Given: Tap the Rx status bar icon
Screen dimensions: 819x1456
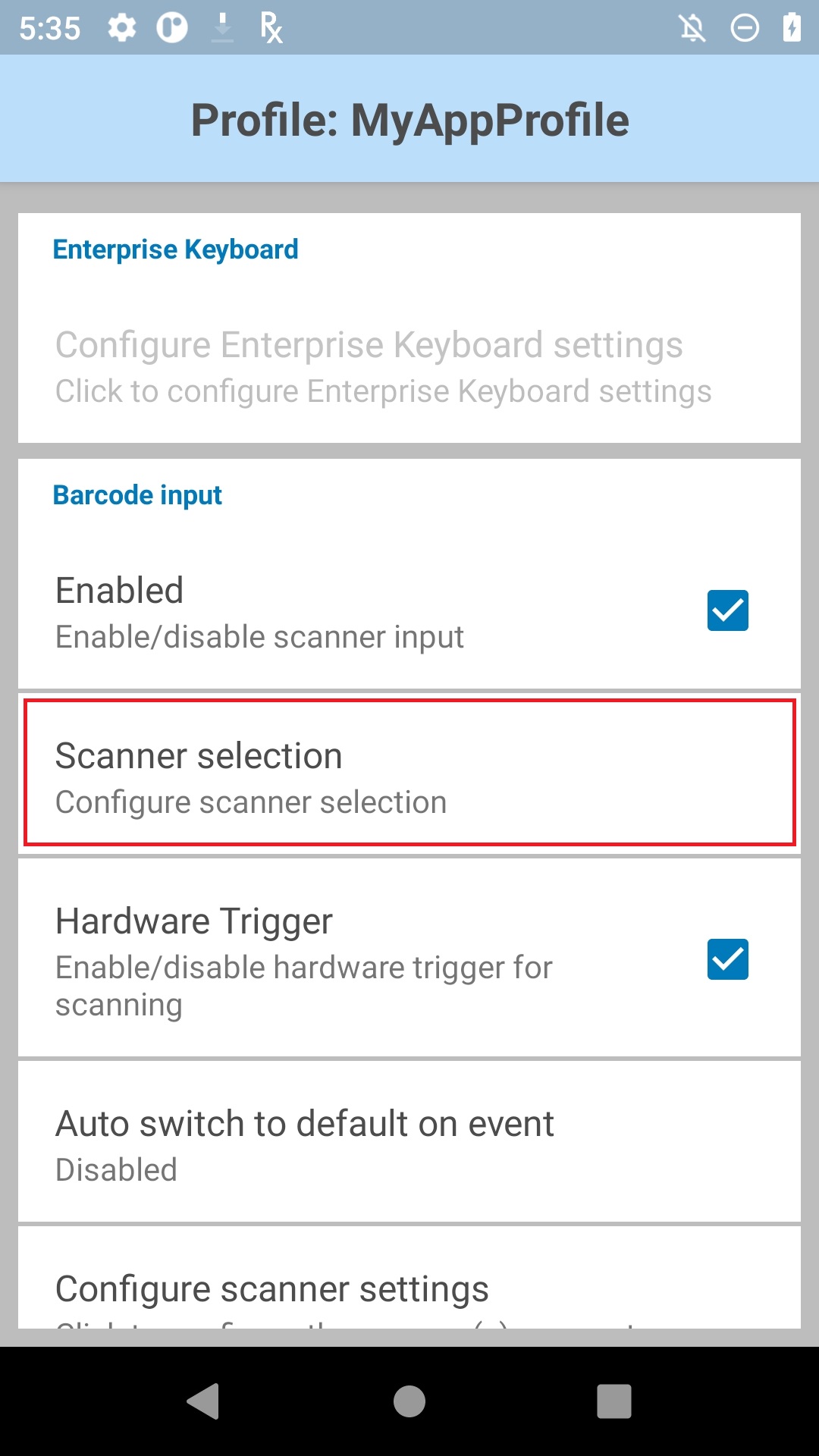Looking at the screenshot, I should point(271,28).
